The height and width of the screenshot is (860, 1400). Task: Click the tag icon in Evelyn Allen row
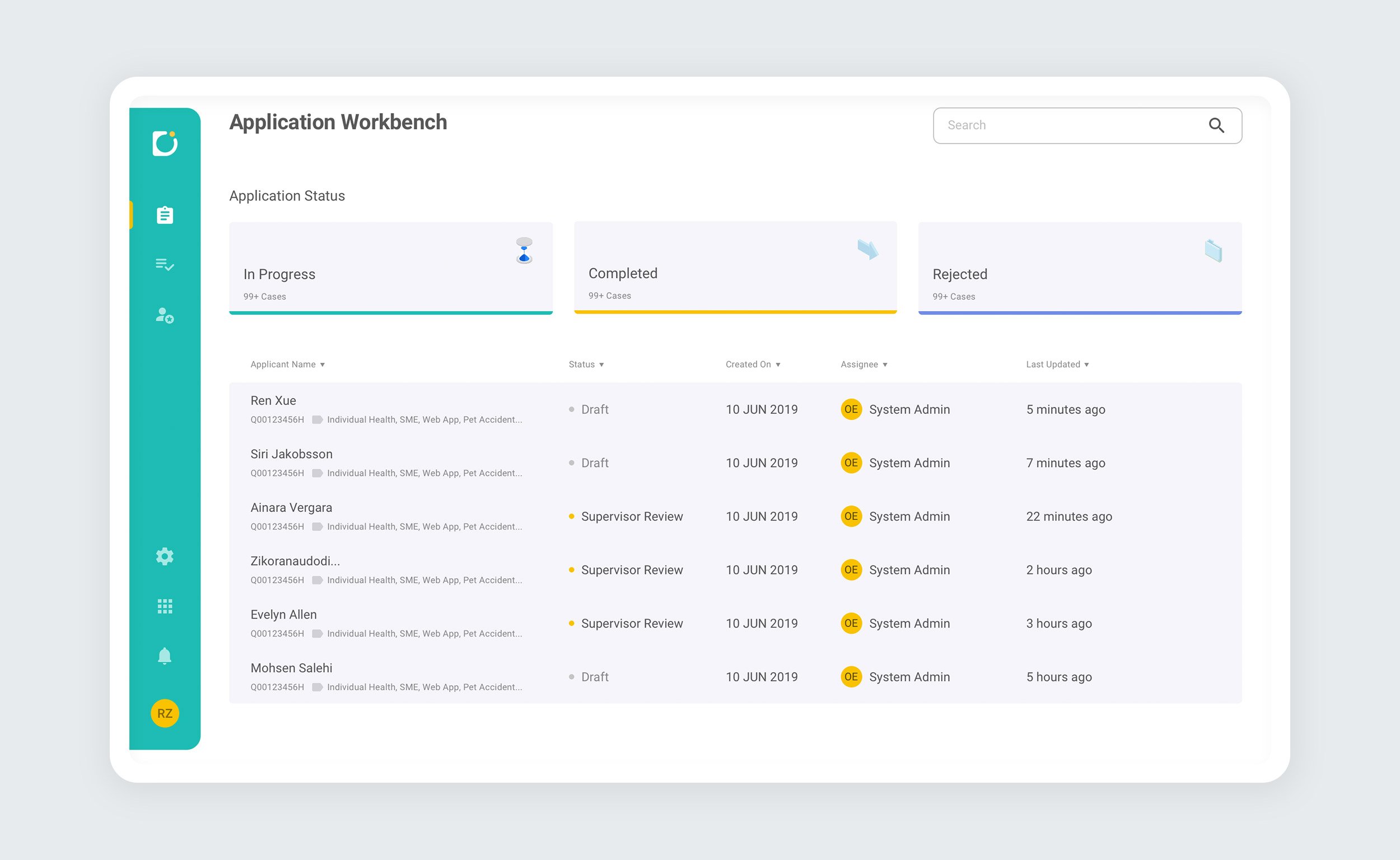[x=318, y=634]
